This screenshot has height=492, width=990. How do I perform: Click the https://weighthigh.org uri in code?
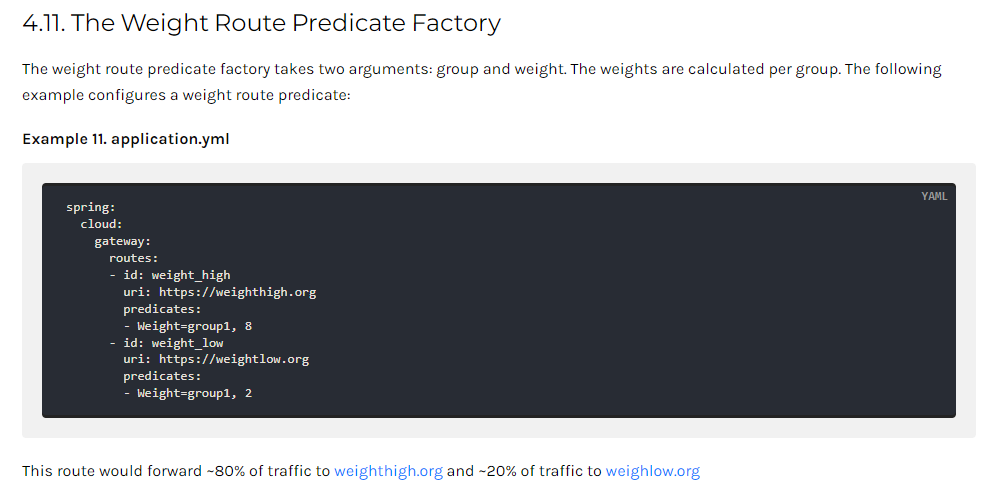tap(237, 292)
